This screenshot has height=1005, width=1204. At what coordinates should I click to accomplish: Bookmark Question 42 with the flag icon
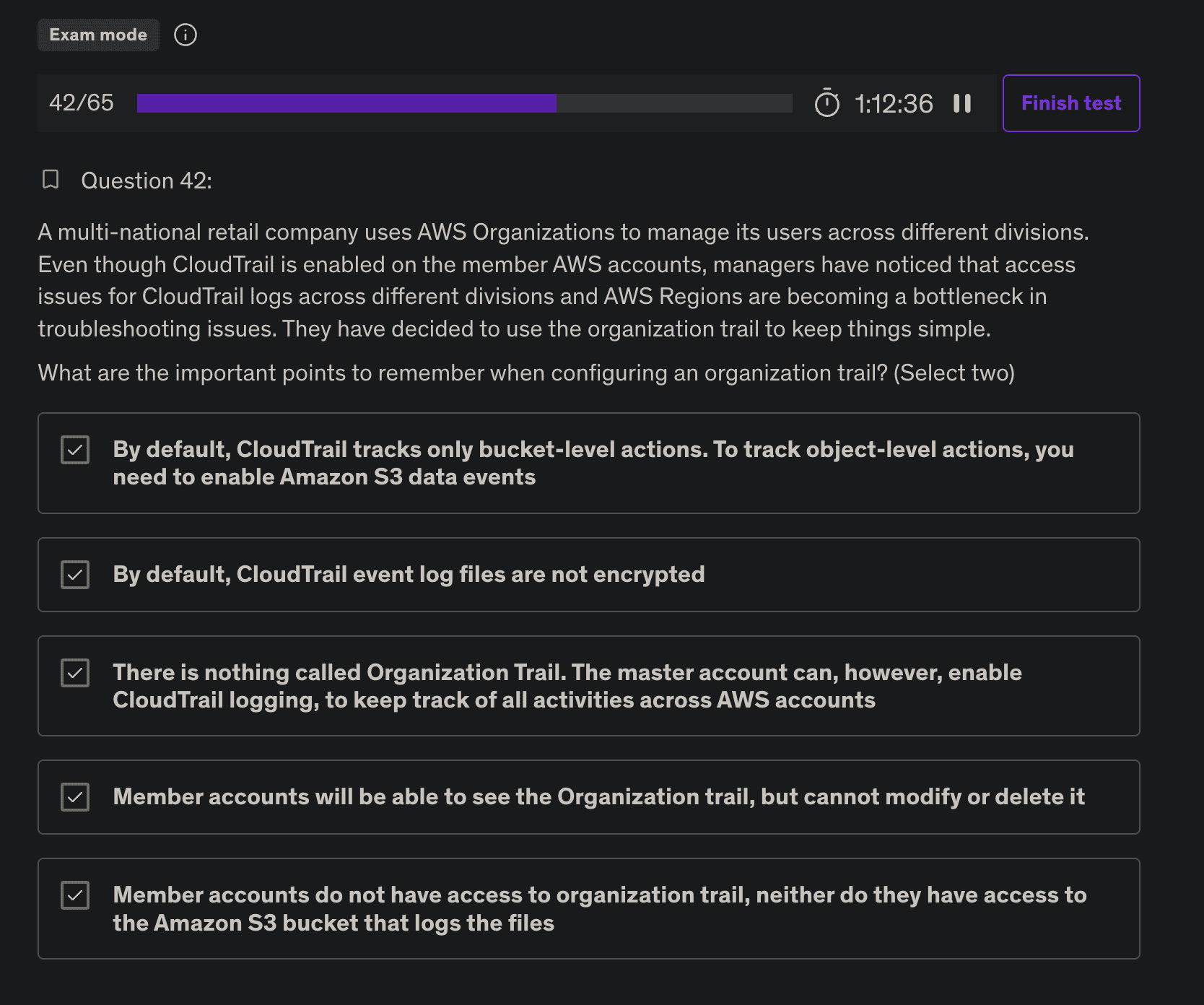(51, 179)
